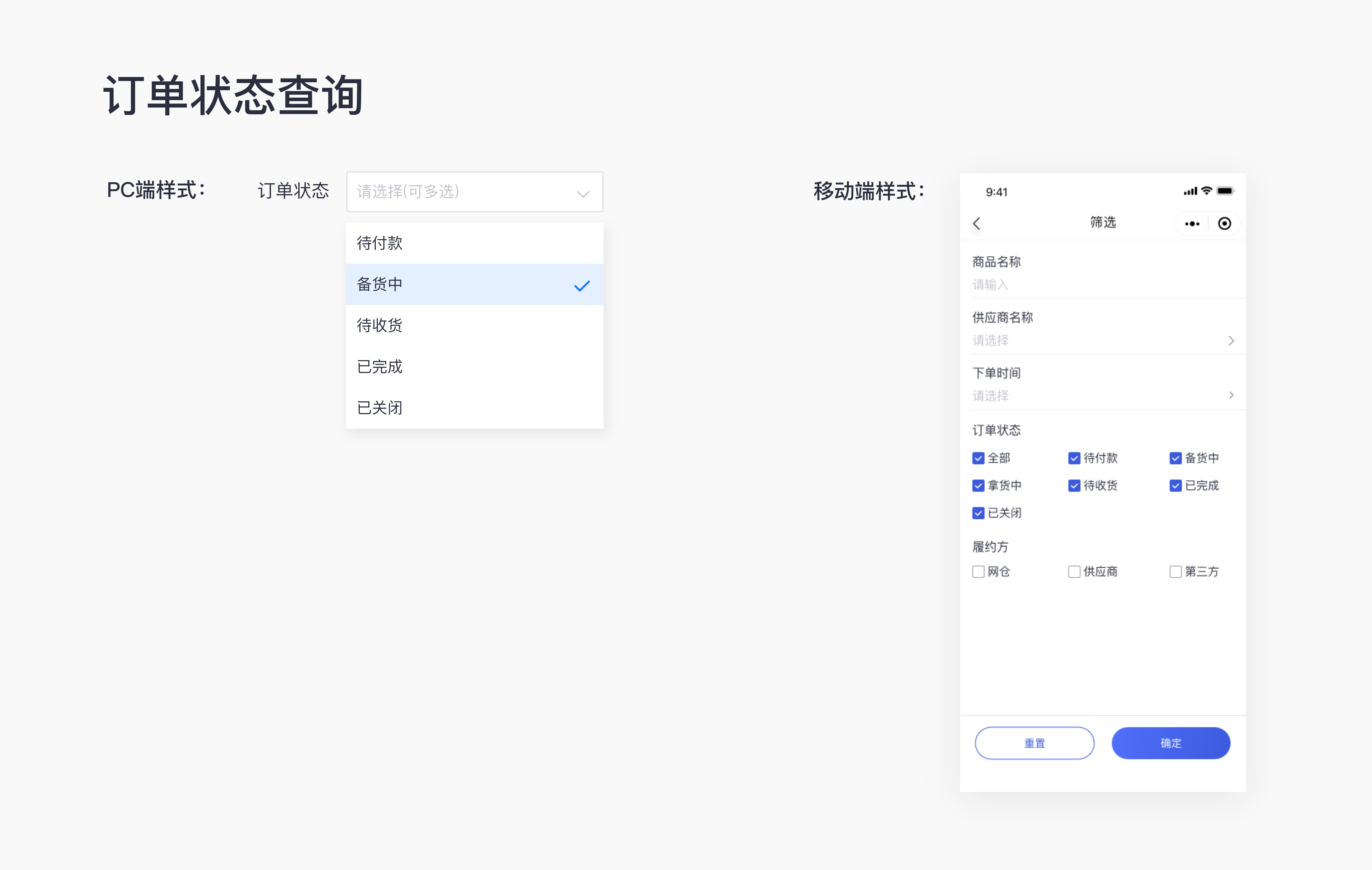Image resolution: width=1372 pixels, height=870 pixels.
Task: Click the 移动端样式 label
Action: tap(869, 191)
